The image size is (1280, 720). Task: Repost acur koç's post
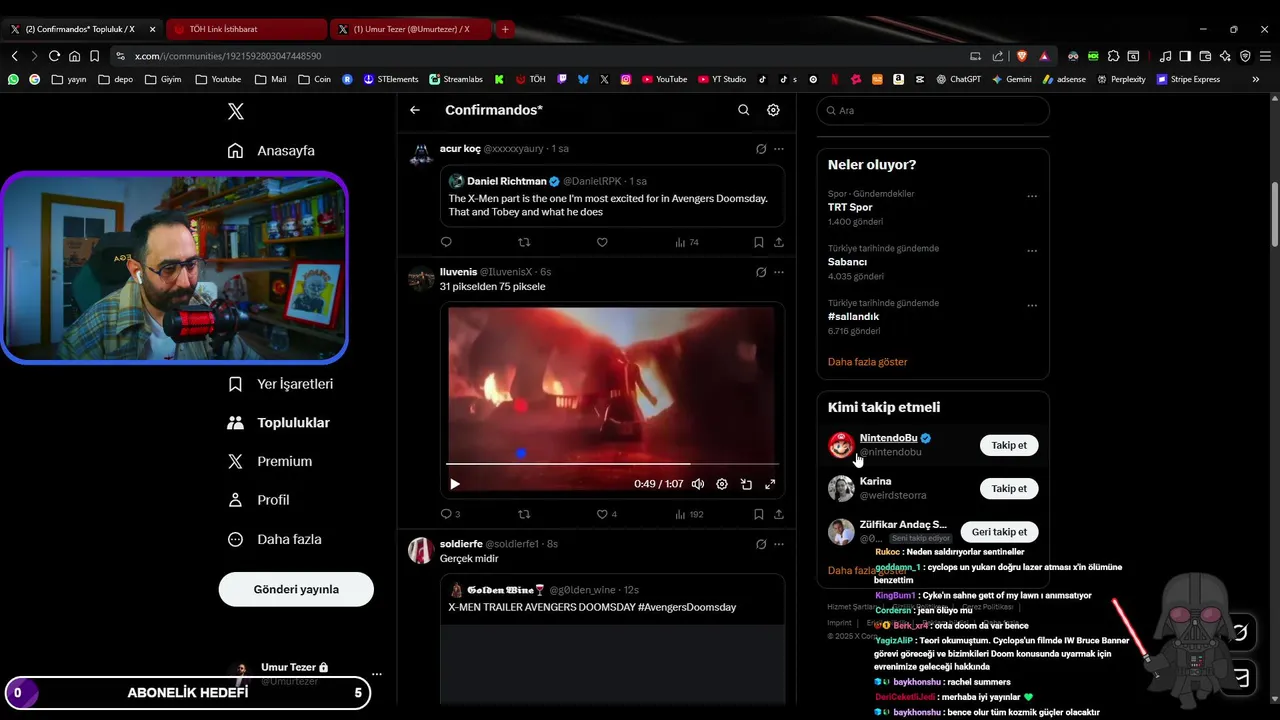(x=524, y=242)
